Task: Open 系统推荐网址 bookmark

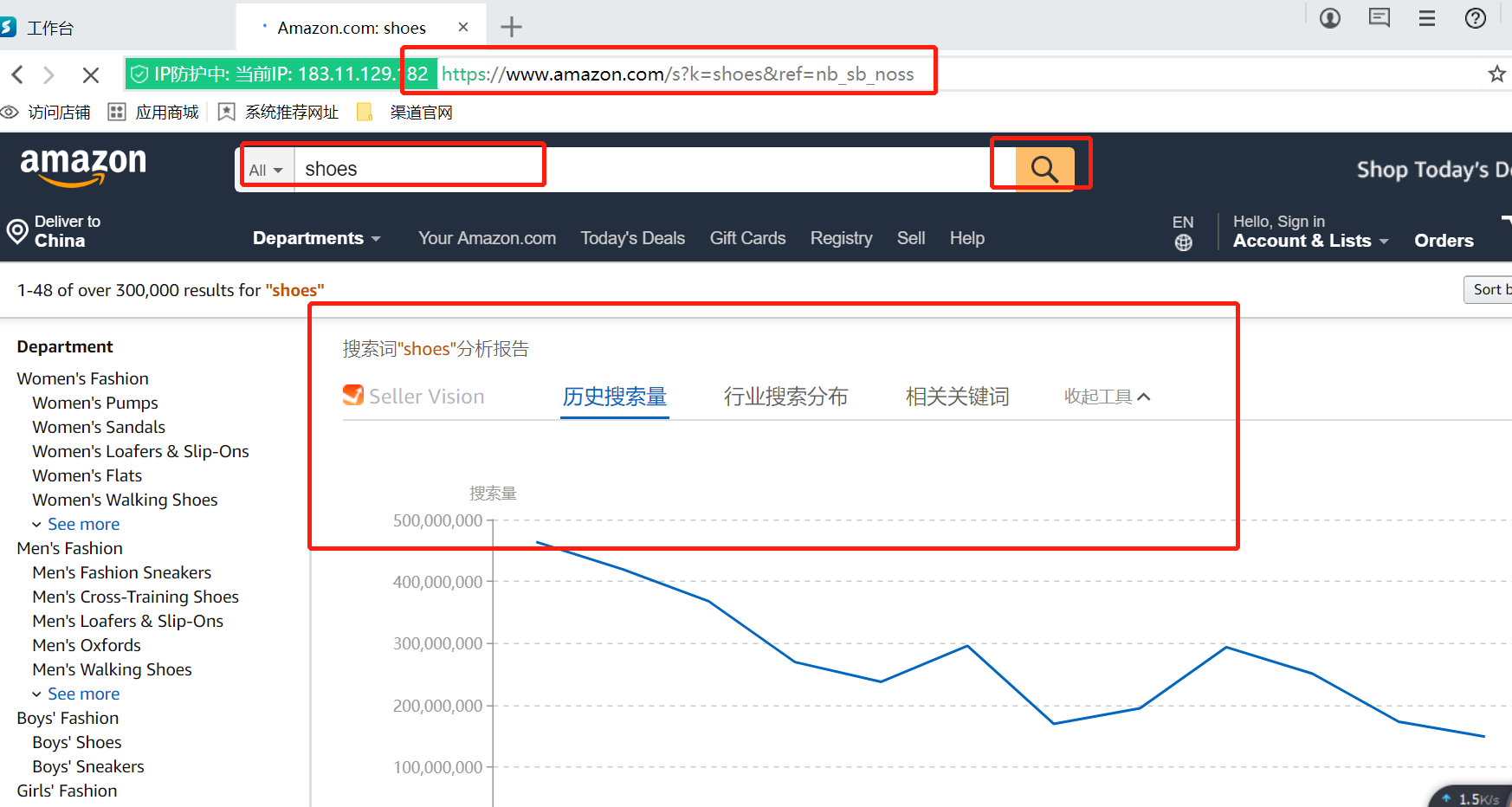Action: pos(278,113)
